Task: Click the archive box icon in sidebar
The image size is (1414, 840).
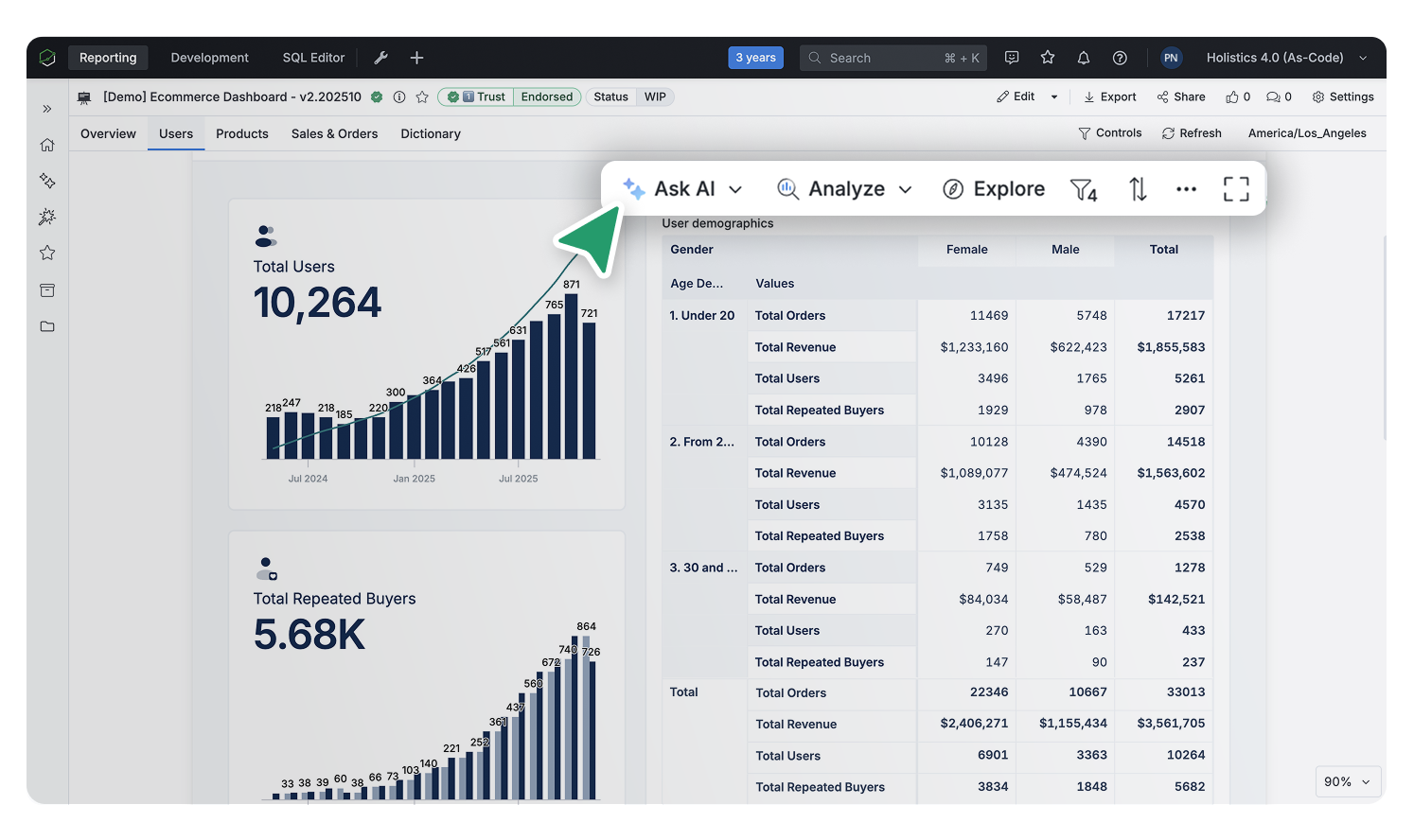Action: [x=47, y=290]
